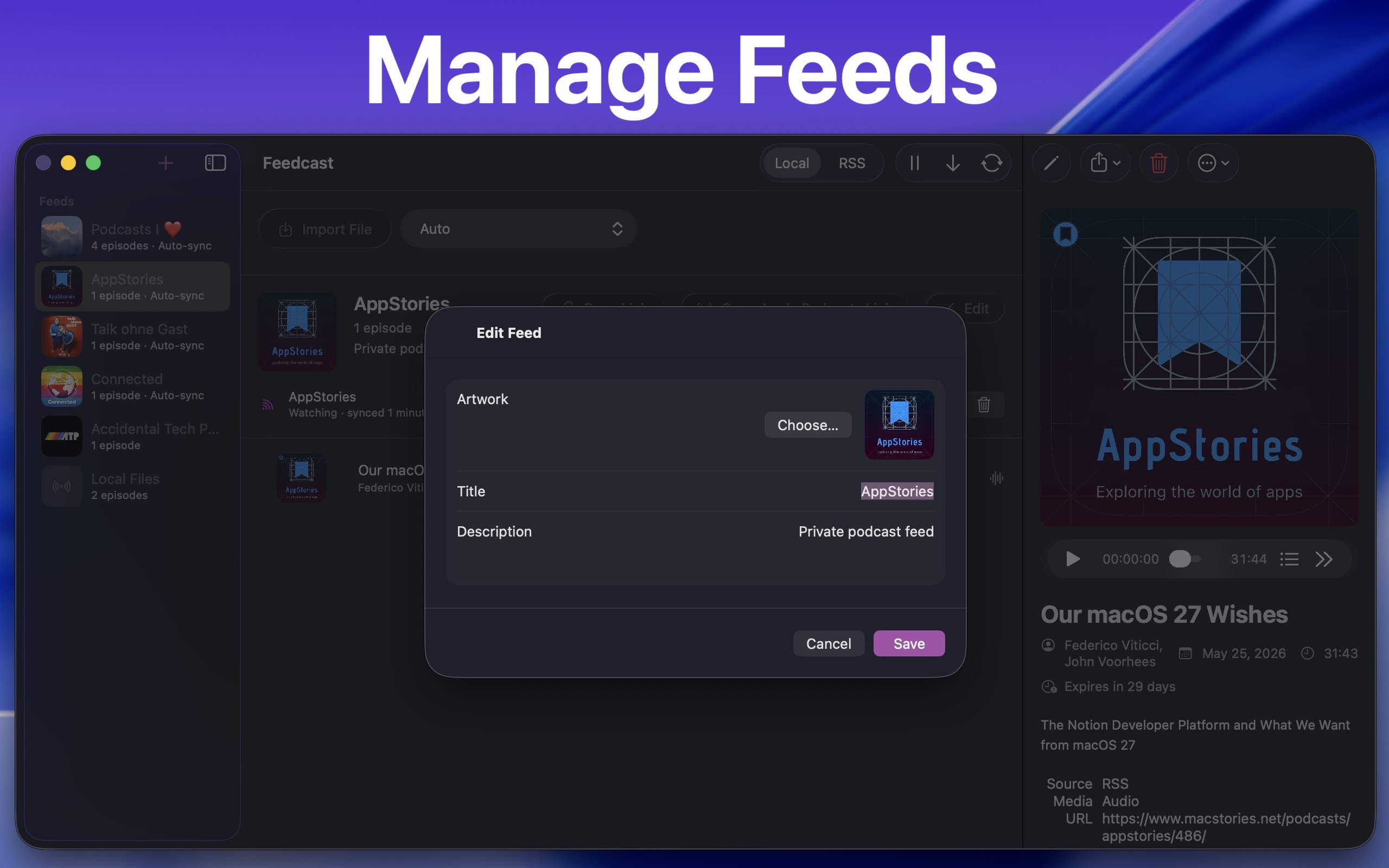1389x868 pixels.
Task: Select the Connected feed
Action: pos(132,386)
